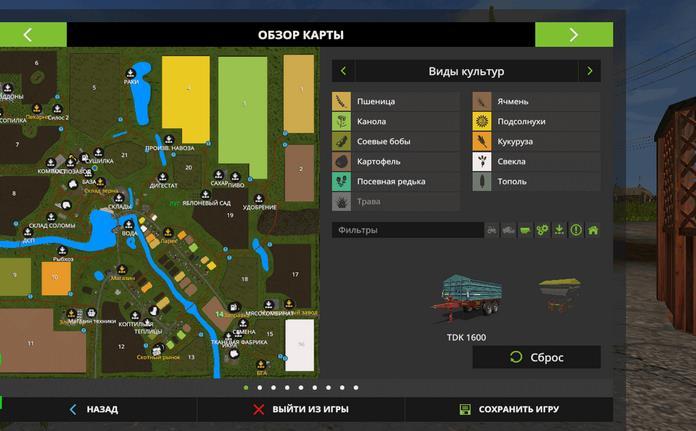Toggle the tractor vehicles map filter
Image resolution: width=696 pixels, height=431 pixels.
[x=492, y=230]
